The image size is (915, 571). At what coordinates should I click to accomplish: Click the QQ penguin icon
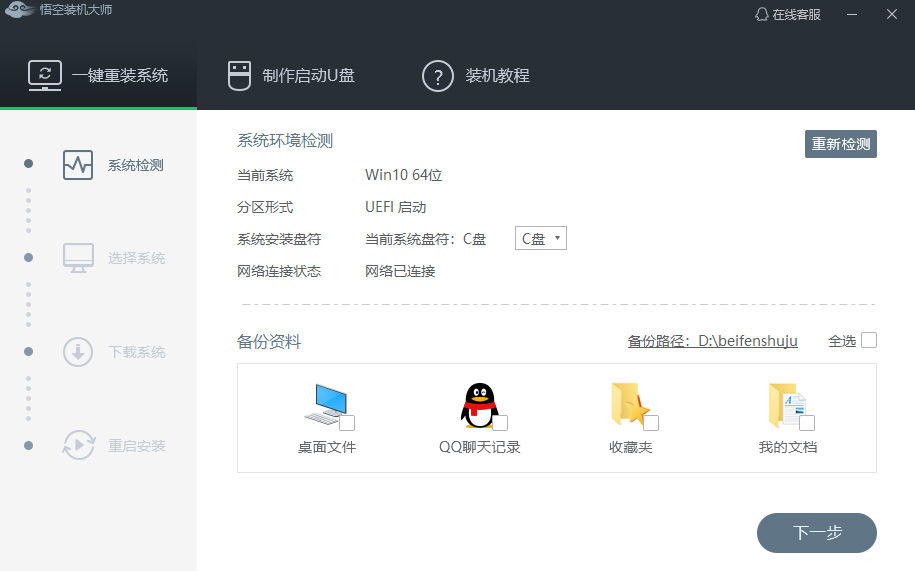pyautogui.click(x=478, y=405)
